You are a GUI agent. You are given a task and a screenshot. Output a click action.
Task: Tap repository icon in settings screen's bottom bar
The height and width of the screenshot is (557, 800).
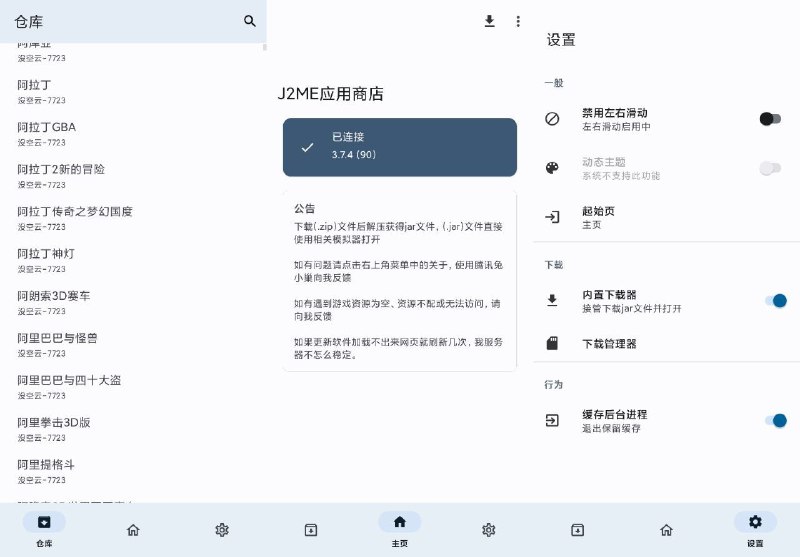[x=577, y=529]
